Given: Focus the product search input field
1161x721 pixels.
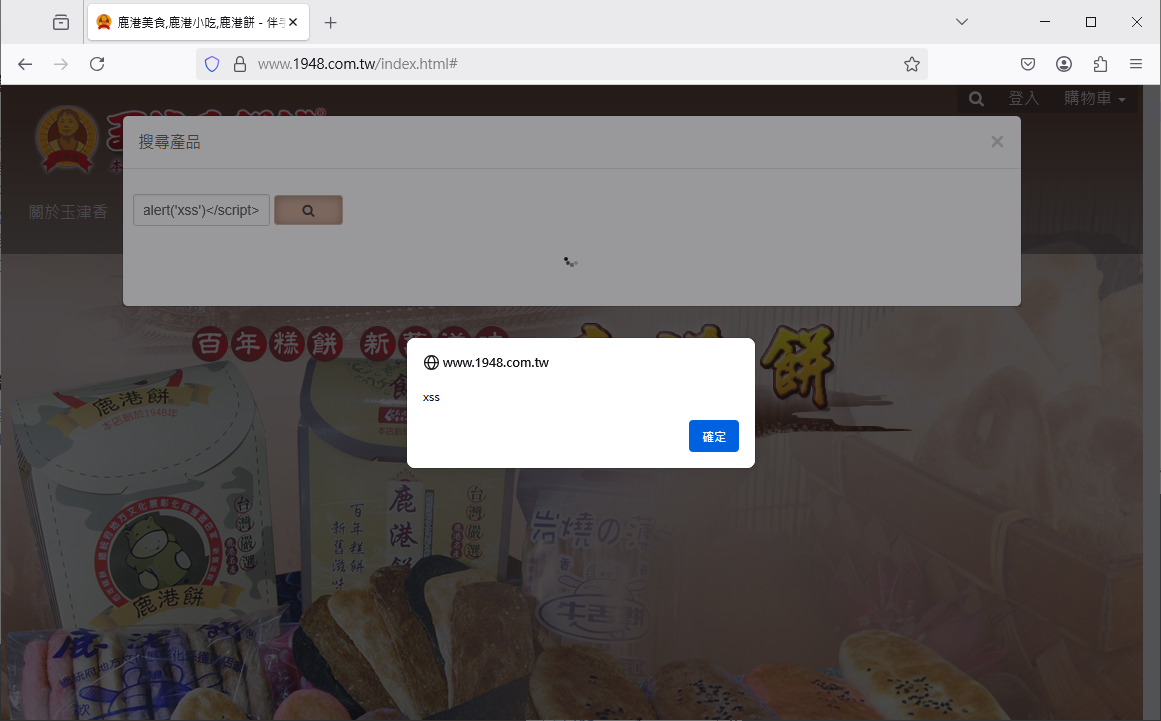Looking at the screenshot, I should coord(201,210).
